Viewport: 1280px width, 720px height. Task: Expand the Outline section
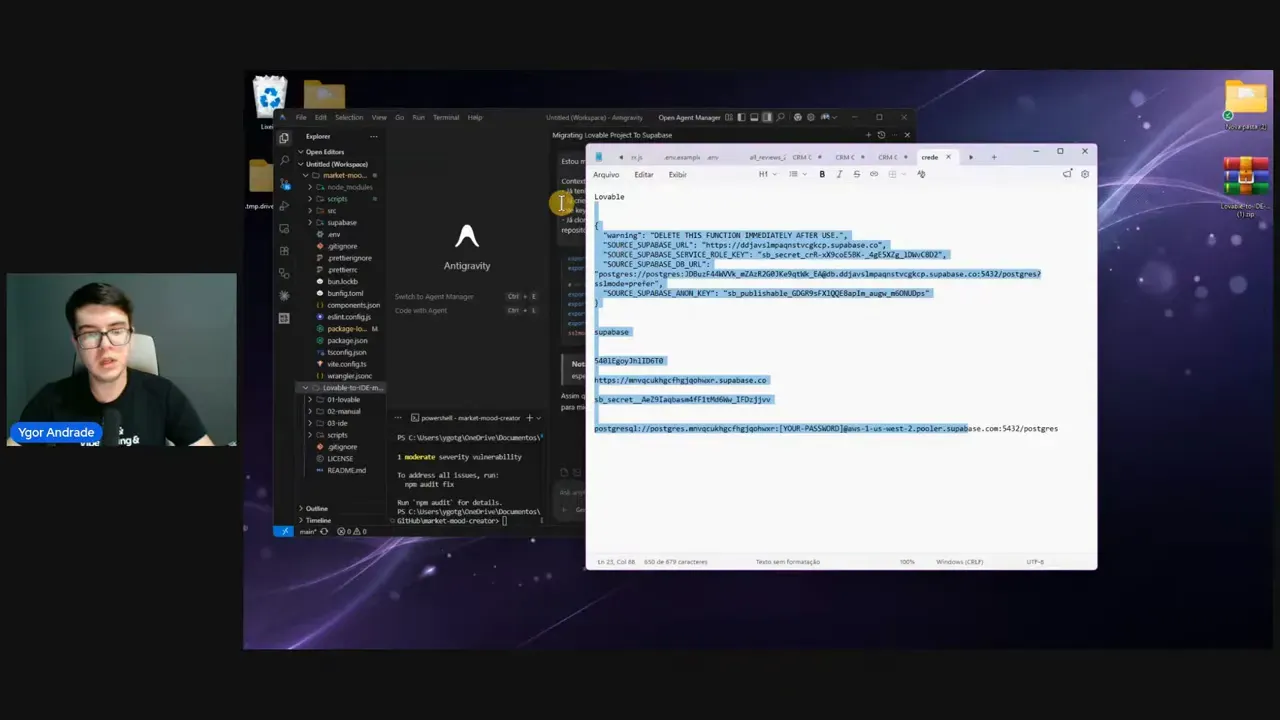[x=300, y=509]
